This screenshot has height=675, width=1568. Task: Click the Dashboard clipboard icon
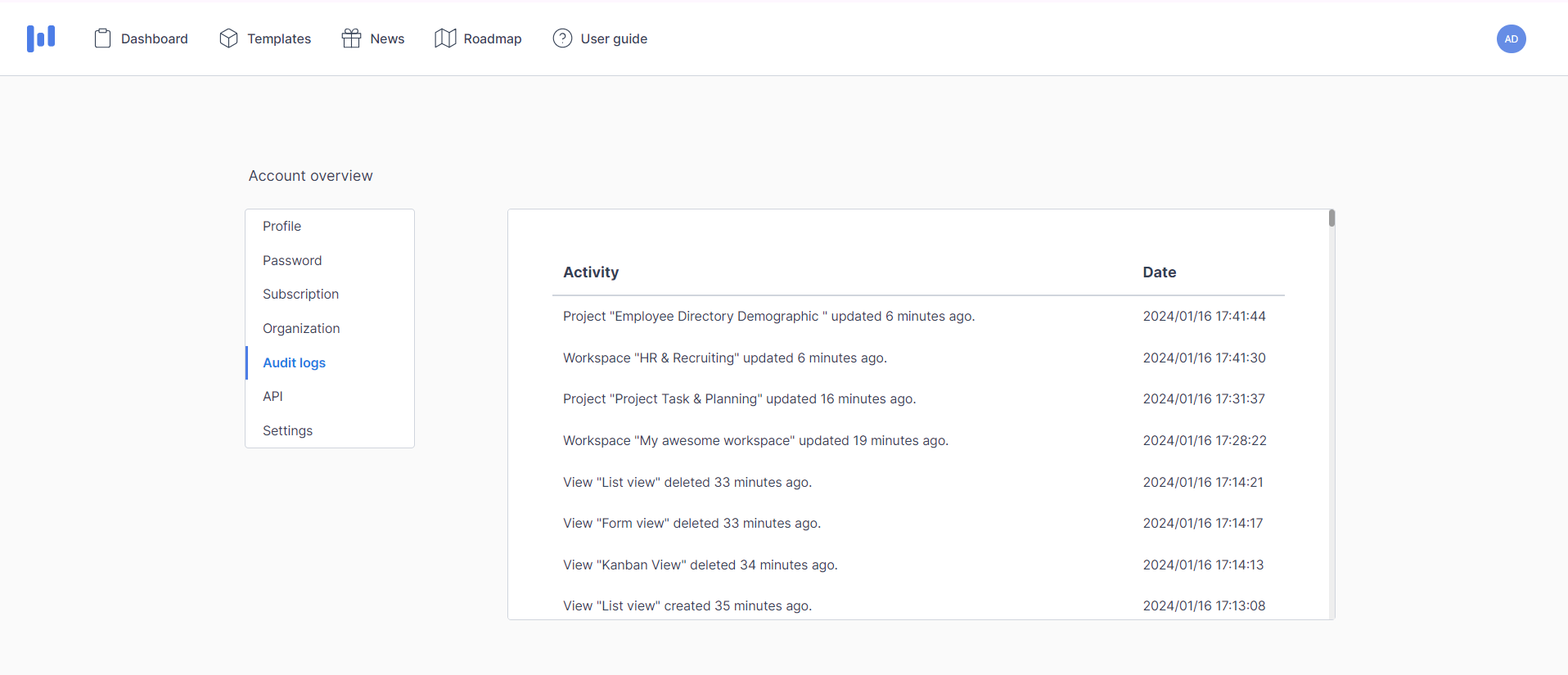pyautogui.click(x=102, y=38)
